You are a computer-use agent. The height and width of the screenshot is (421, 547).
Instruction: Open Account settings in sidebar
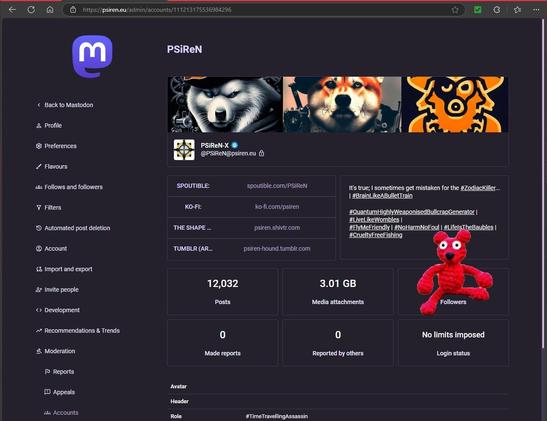[51, 249]
